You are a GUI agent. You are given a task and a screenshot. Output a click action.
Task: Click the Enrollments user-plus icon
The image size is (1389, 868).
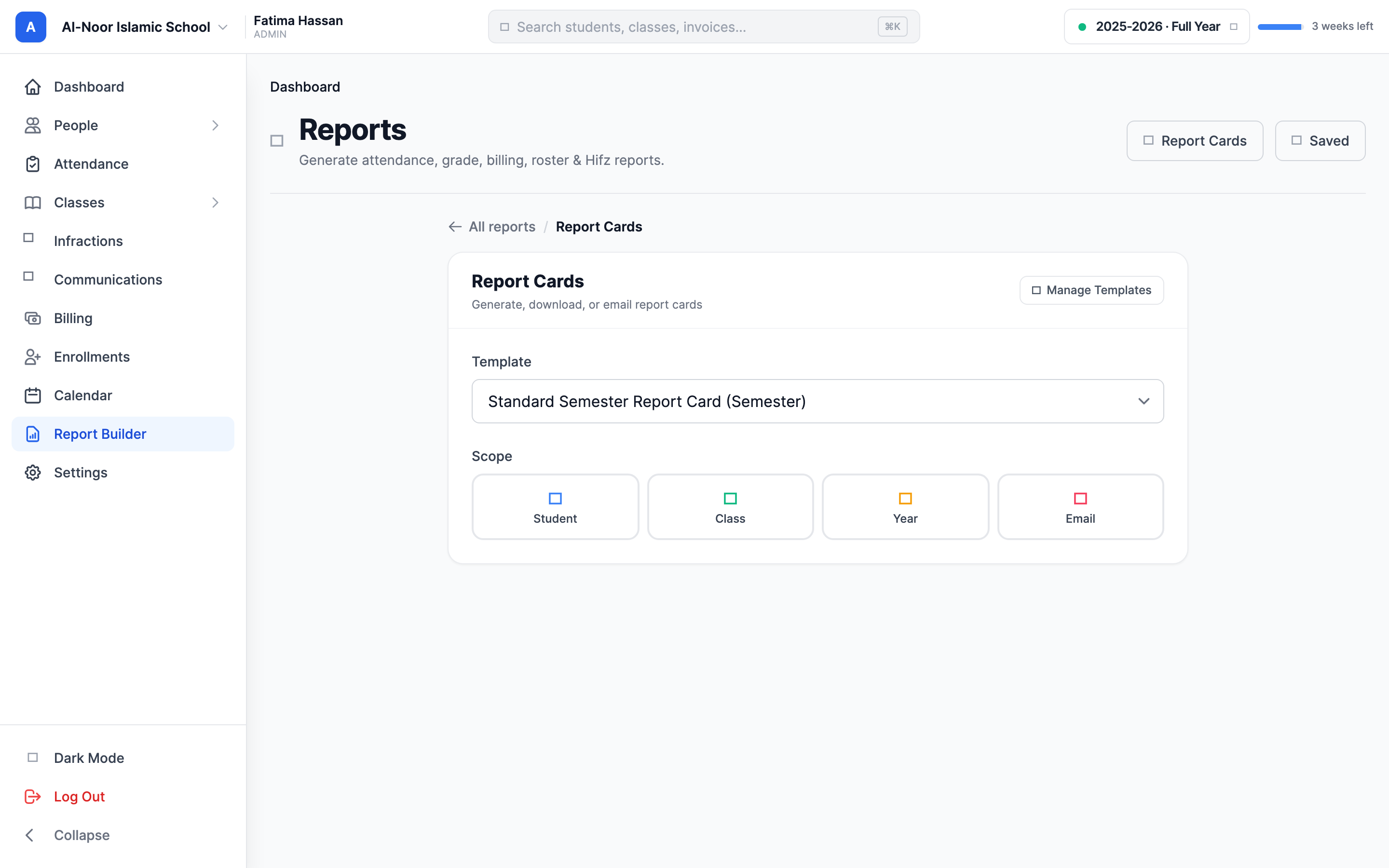(x=33, y=356)
